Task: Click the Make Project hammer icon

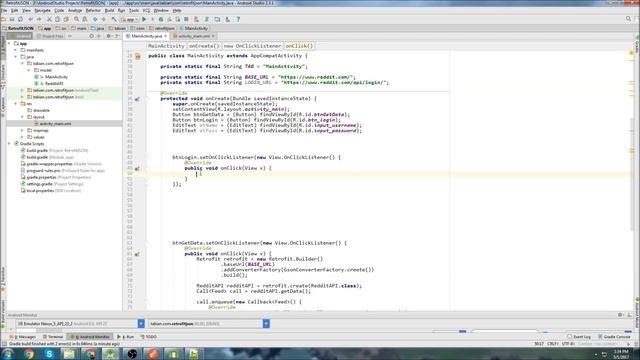Action: pyautogui.click(x=114, y=19)
